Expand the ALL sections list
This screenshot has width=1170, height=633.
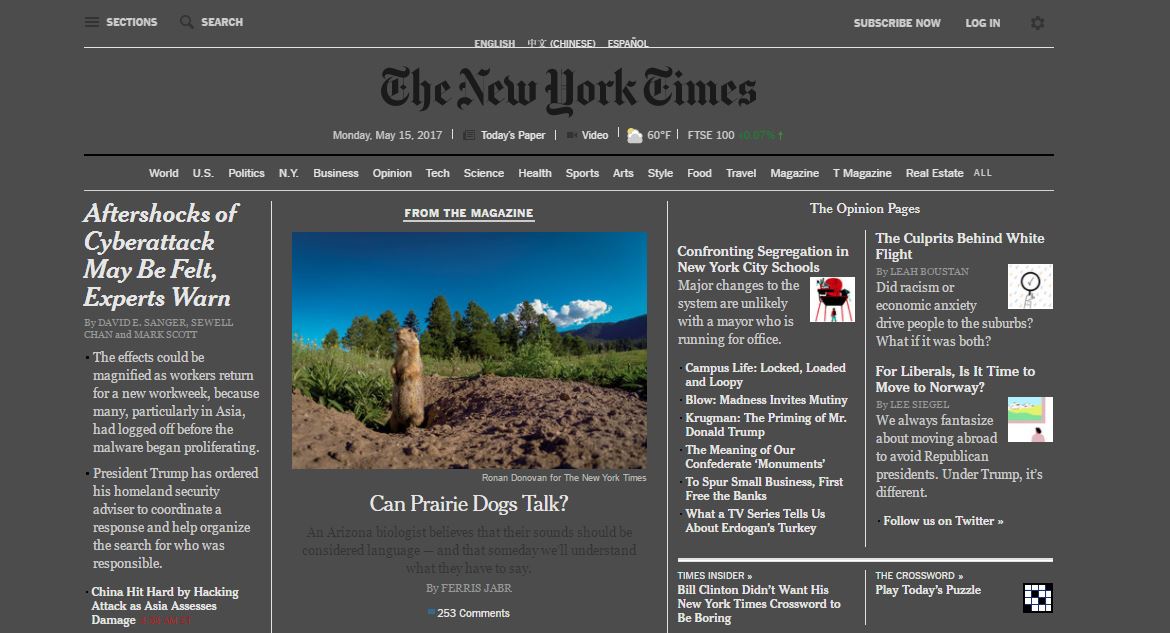coord(982,172)
